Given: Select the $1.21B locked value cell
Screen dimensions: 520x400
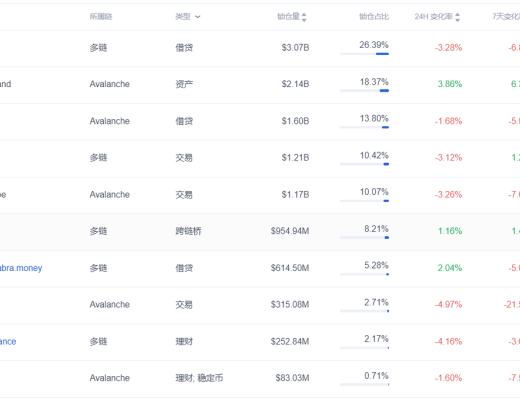Looking at the screenshot, I should coord(295,158).
